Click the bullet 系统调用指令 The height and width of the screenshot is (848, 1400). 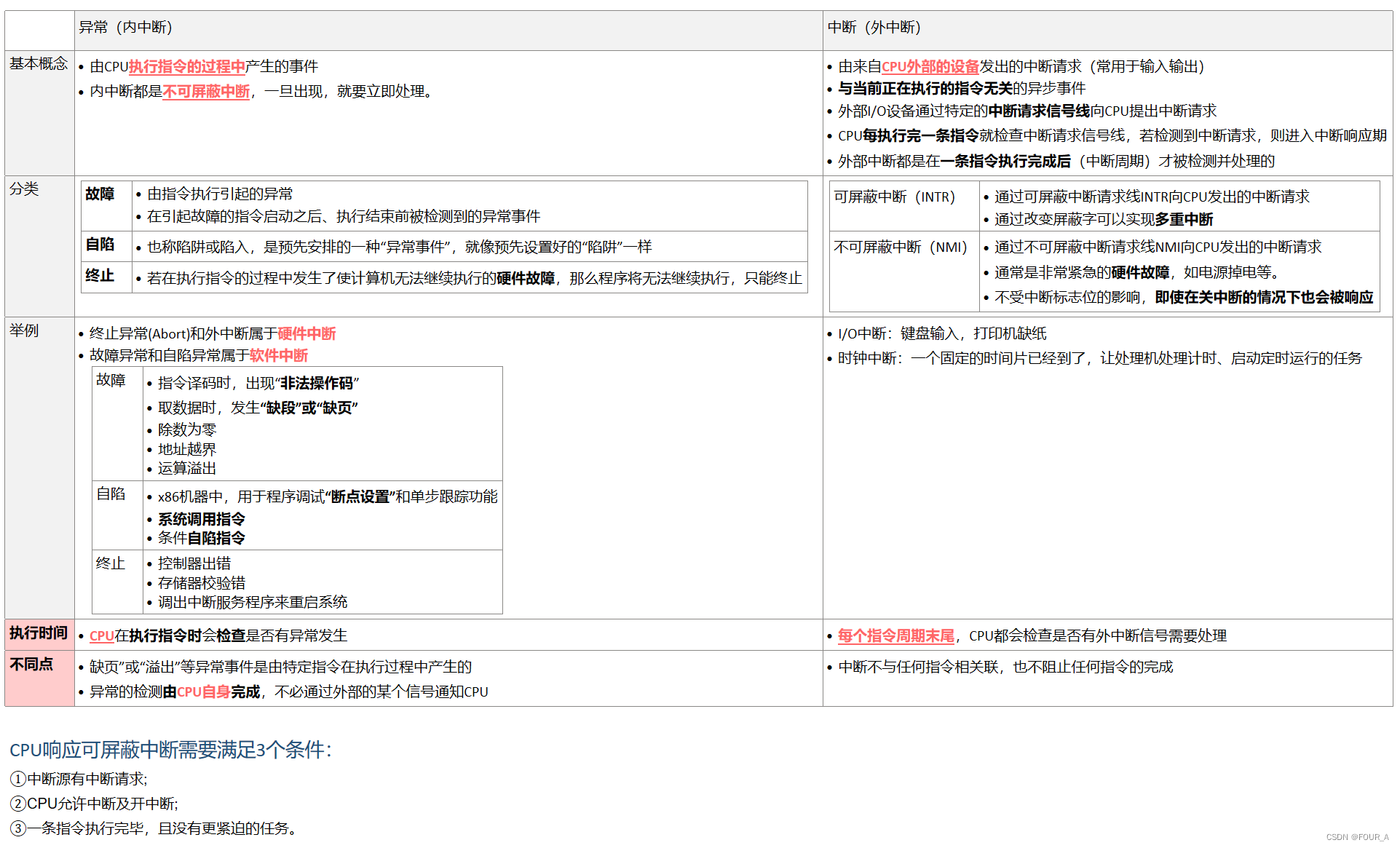pyautogui.click(x=202, y=520)
